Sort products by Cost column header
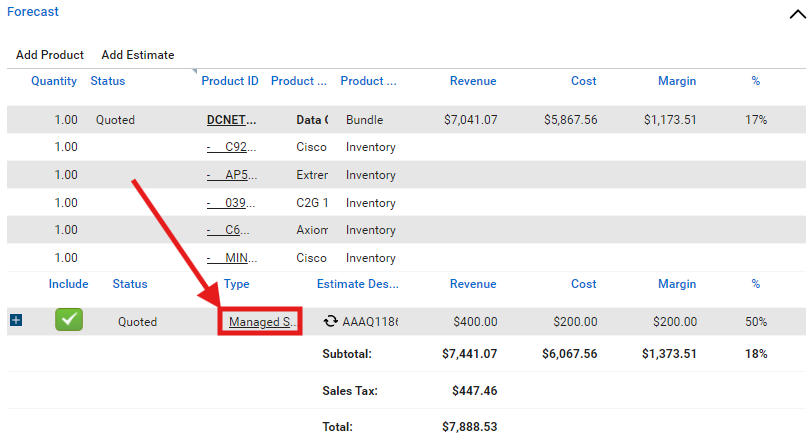The height and width of the screenshot is (444, 812). 584,81
